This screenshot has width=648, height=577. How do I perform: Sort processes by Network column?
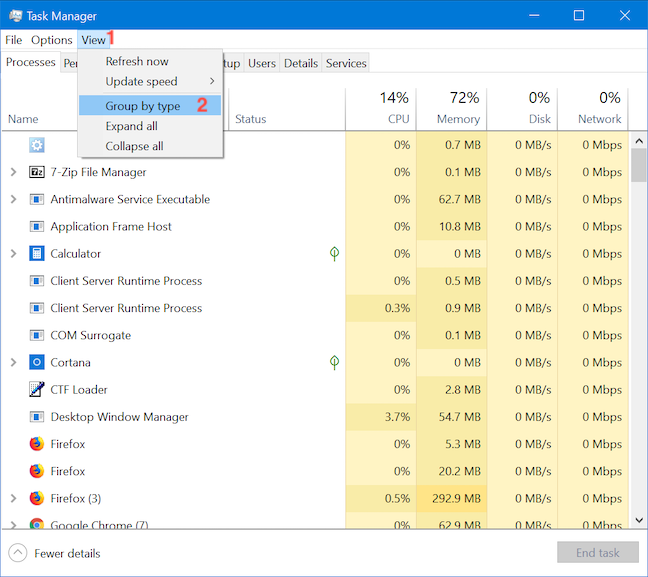[x=593, y=109]
